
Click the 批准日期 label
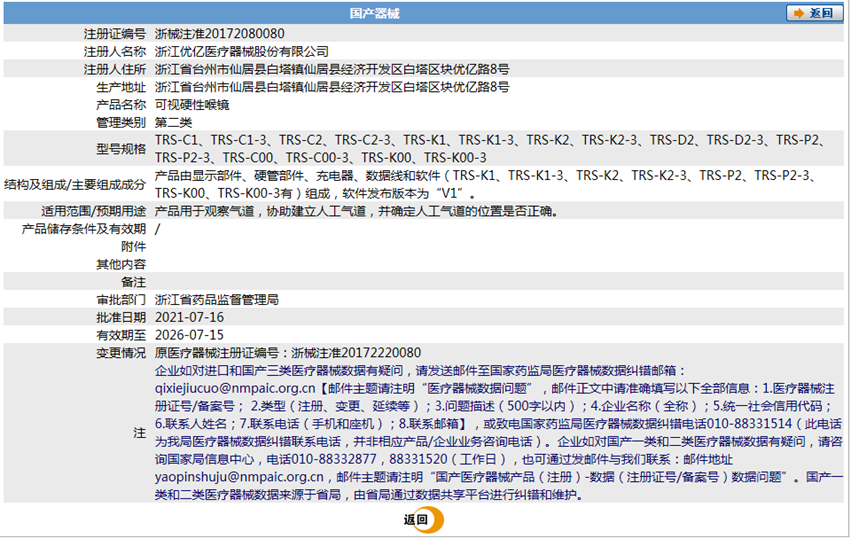(121, 317)
